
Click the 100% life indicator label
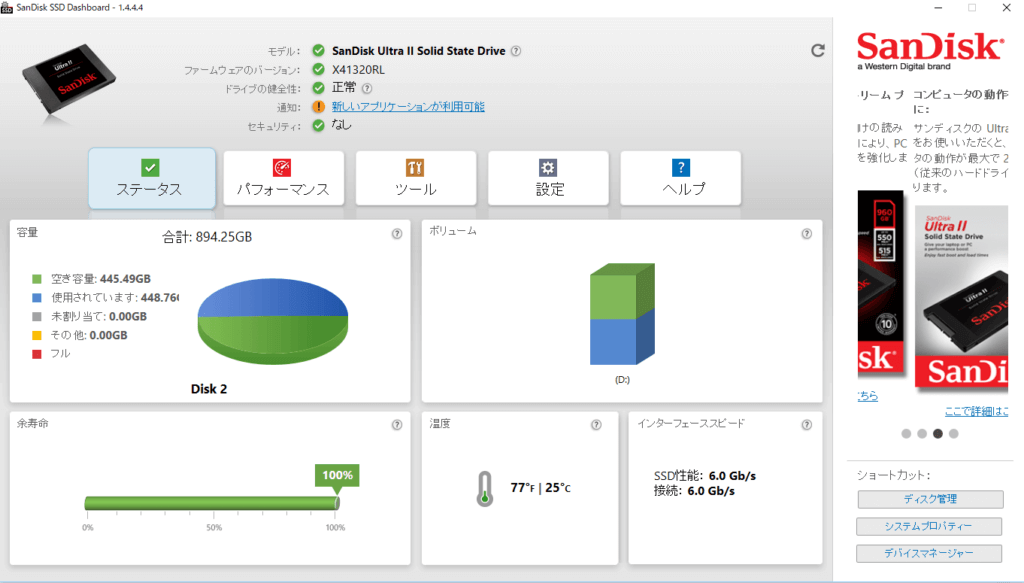337,475
